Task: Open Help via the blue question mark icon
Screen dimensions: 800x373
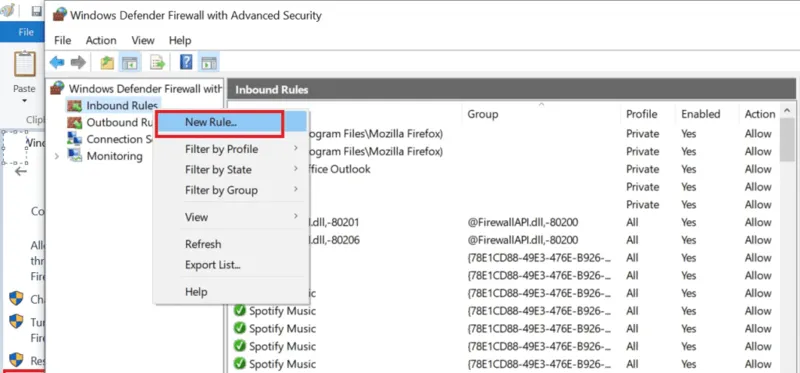Action: pos(186,63)
